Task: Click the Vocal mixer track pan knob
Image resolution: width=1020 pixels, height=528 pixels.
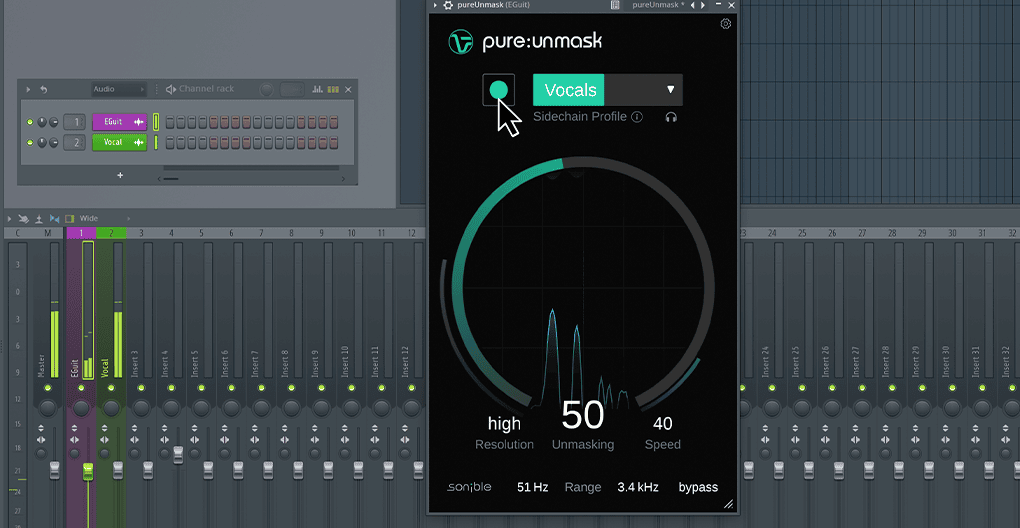Action: coord(111,408)
